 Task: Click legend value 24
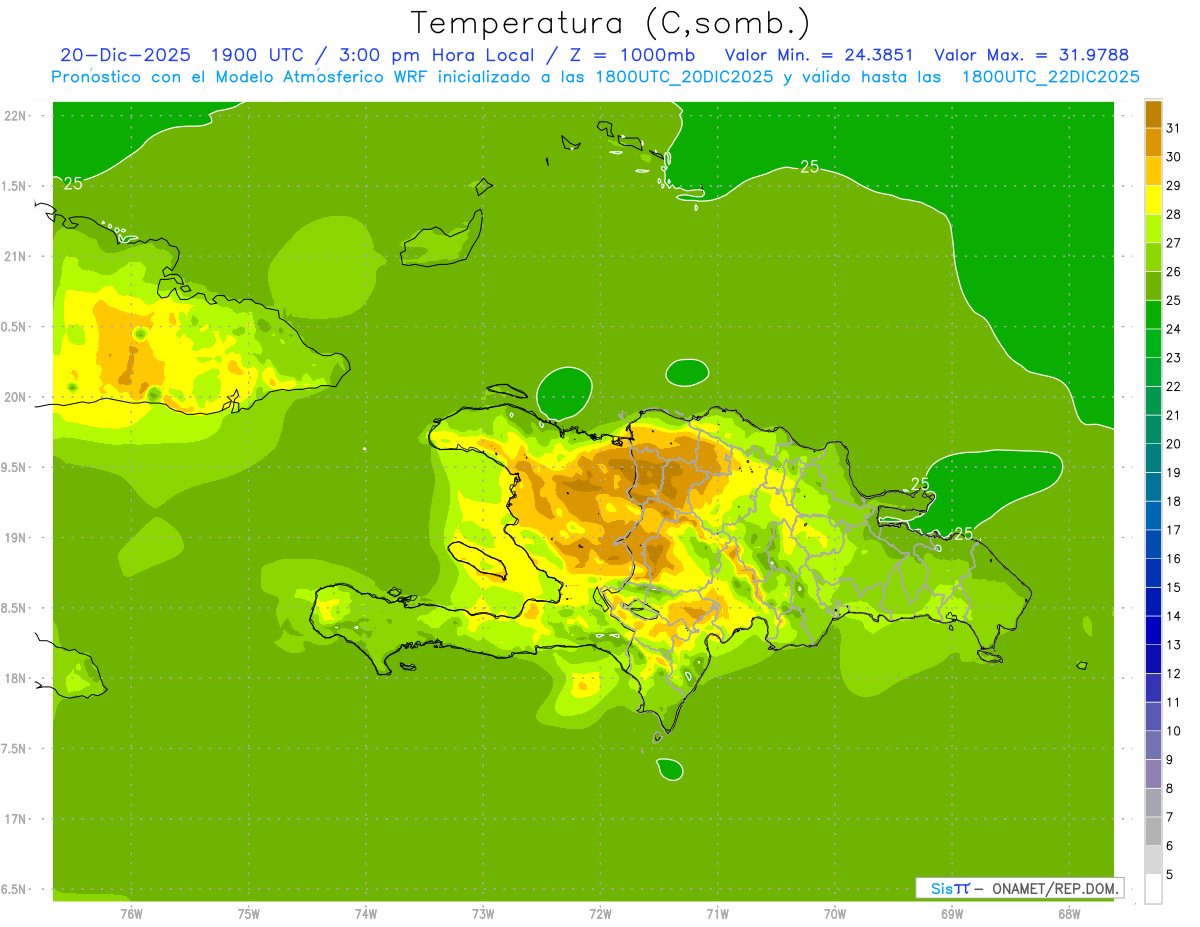point(1174,329)
